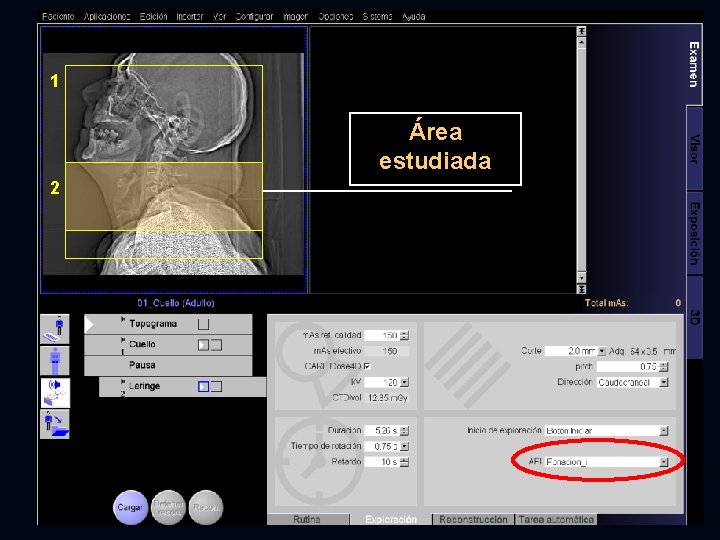Viewport: 720px width, 540px height.
Task: Click the lateral topogram image
Action: (x=174, y=164)
